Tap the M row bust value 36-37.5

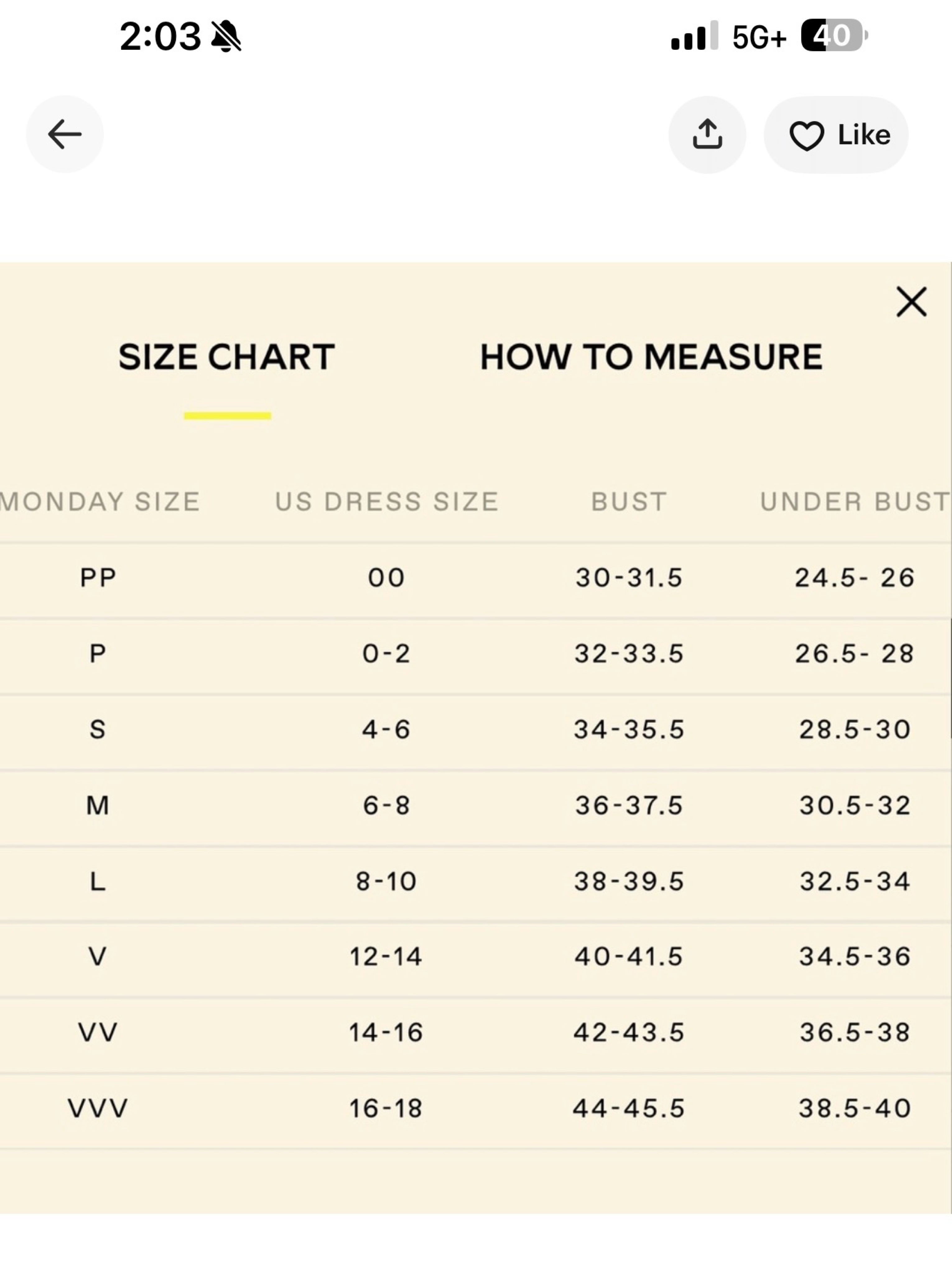629,805
